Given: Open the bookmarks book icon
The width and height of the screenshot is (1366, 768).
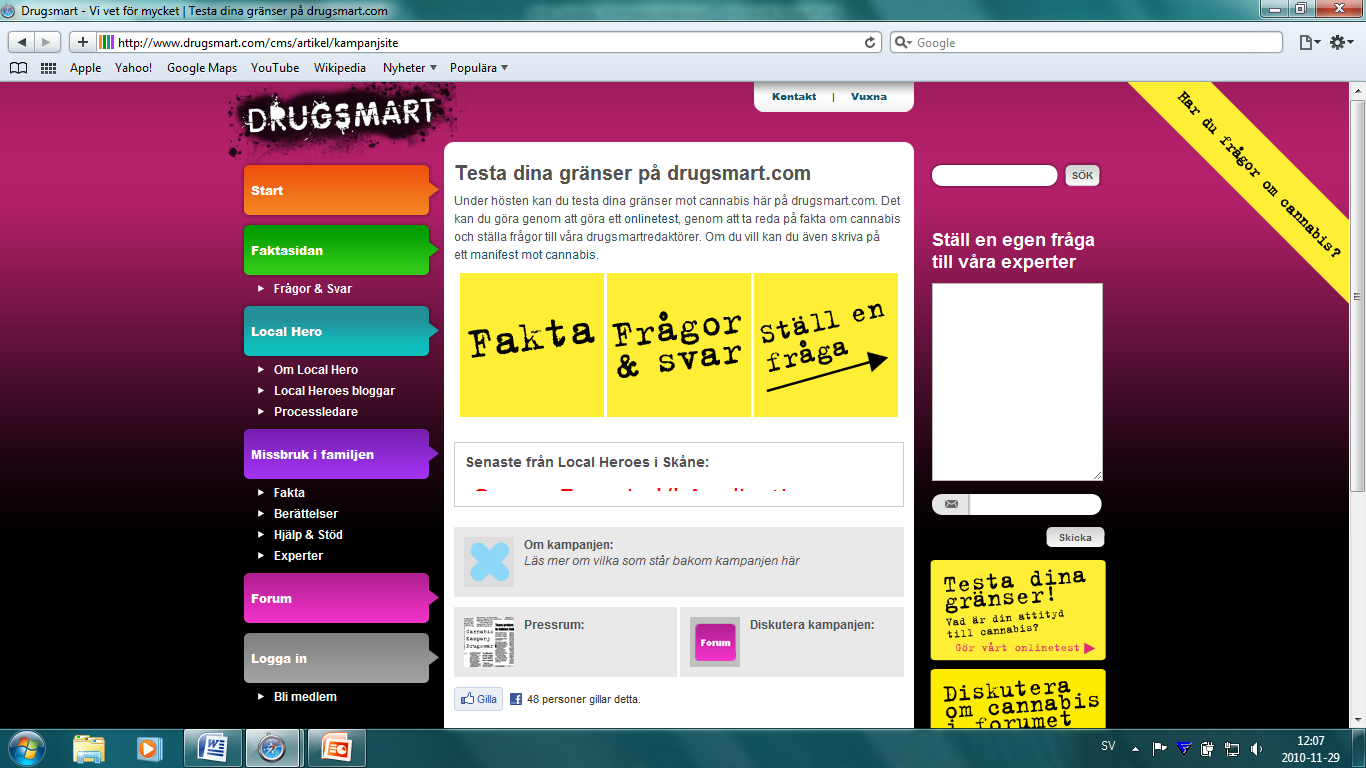Looking at the screenshot, I should tap(18, 68).
